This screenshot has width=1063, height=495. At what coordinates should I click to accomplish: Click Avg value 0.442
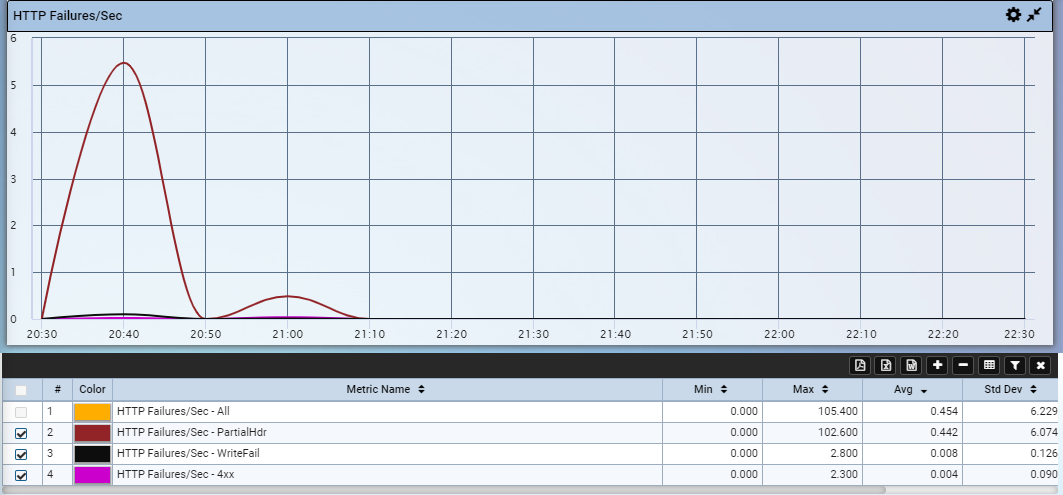pos(944,432)
